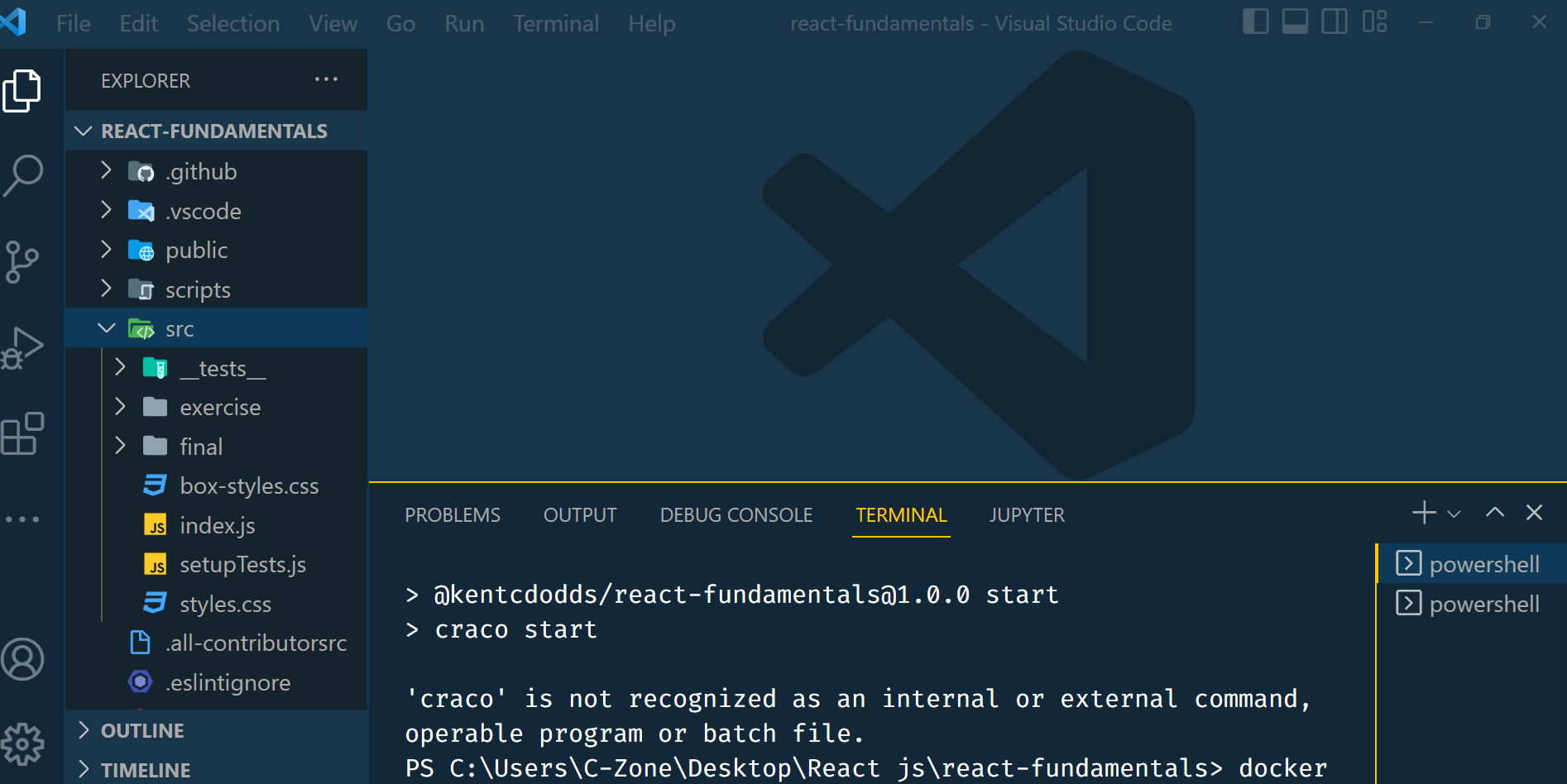
Task: Open the File menu
Action: (74, 23)
